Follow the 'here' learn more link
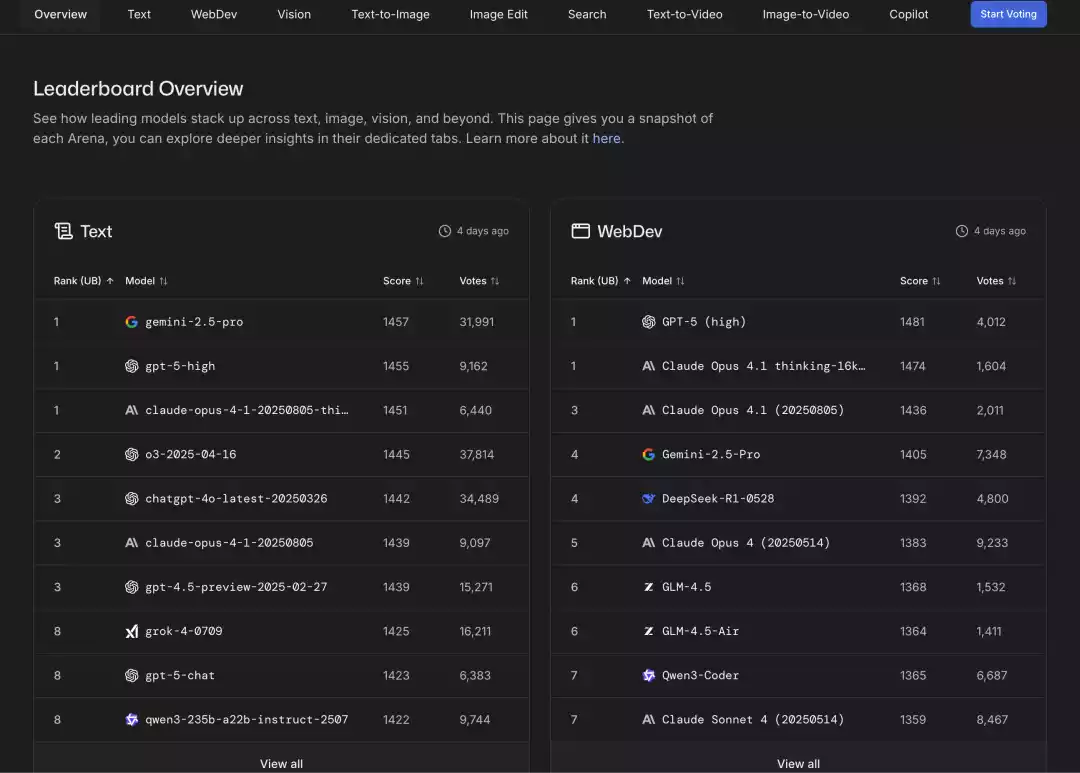Image resolution: width=1080 pixels, height=773 pixels. (606, 138)
